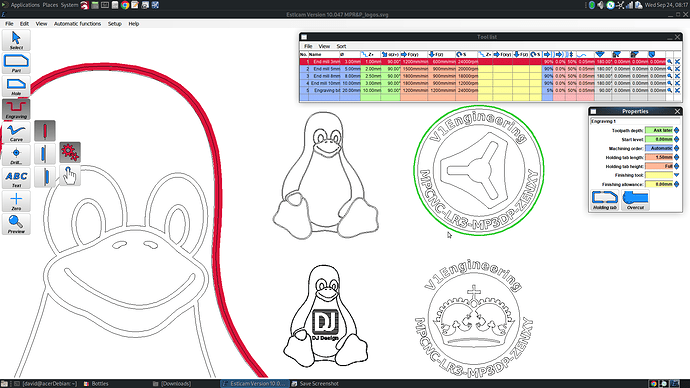The height and width of the screenshot is (388, 690).
Task: Select the 'Engraving bit' tool name cell
Action: click(324, 90)
